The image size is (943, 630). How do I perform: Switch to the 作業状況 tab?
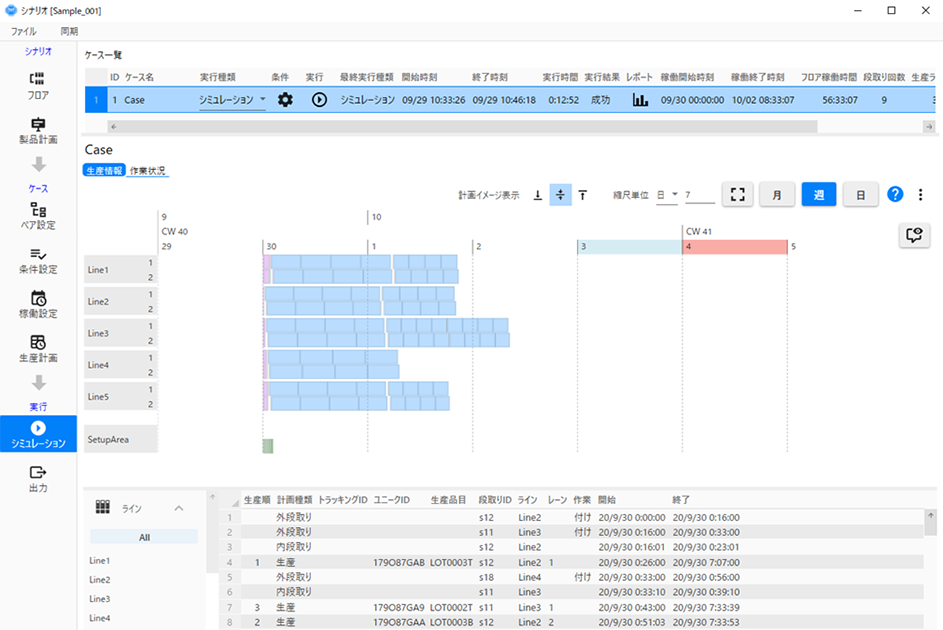(x=148, y=171)
